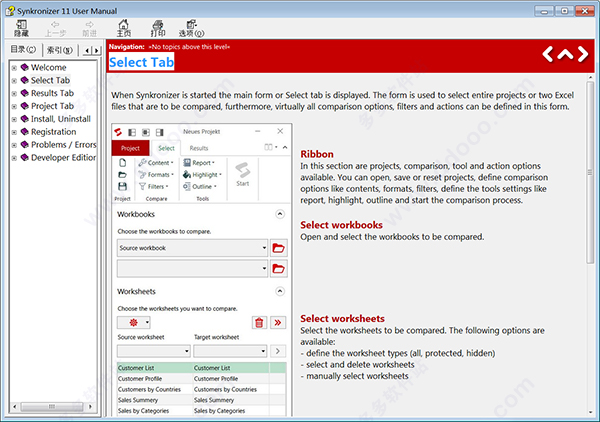The height and width of the screenshot is (422, 600).
Task: Click the Registration book icon in contents
Action: pyautogui.click(x=24, y=132)
